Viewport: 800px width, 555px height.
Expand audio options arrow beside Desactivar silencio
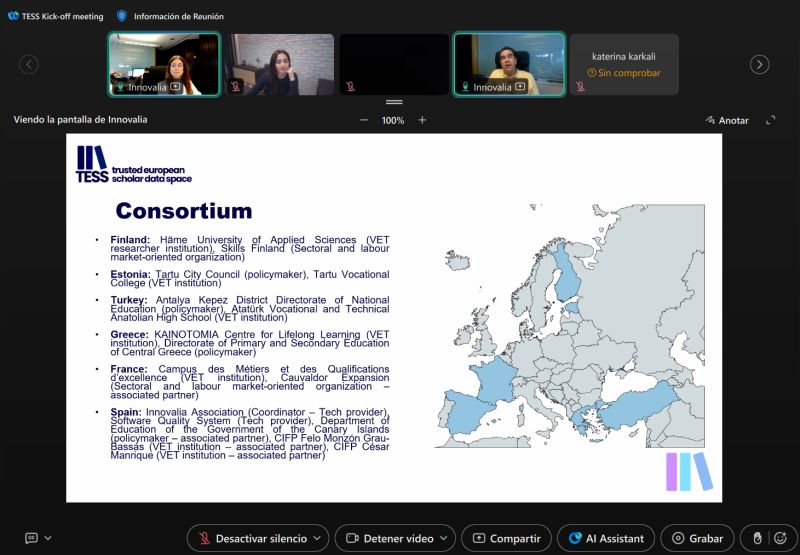click(317, 538)
